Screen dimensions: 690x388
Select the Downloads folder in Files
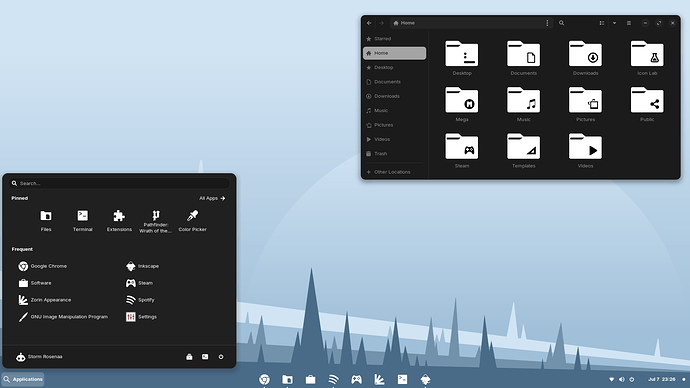[585, 58]
